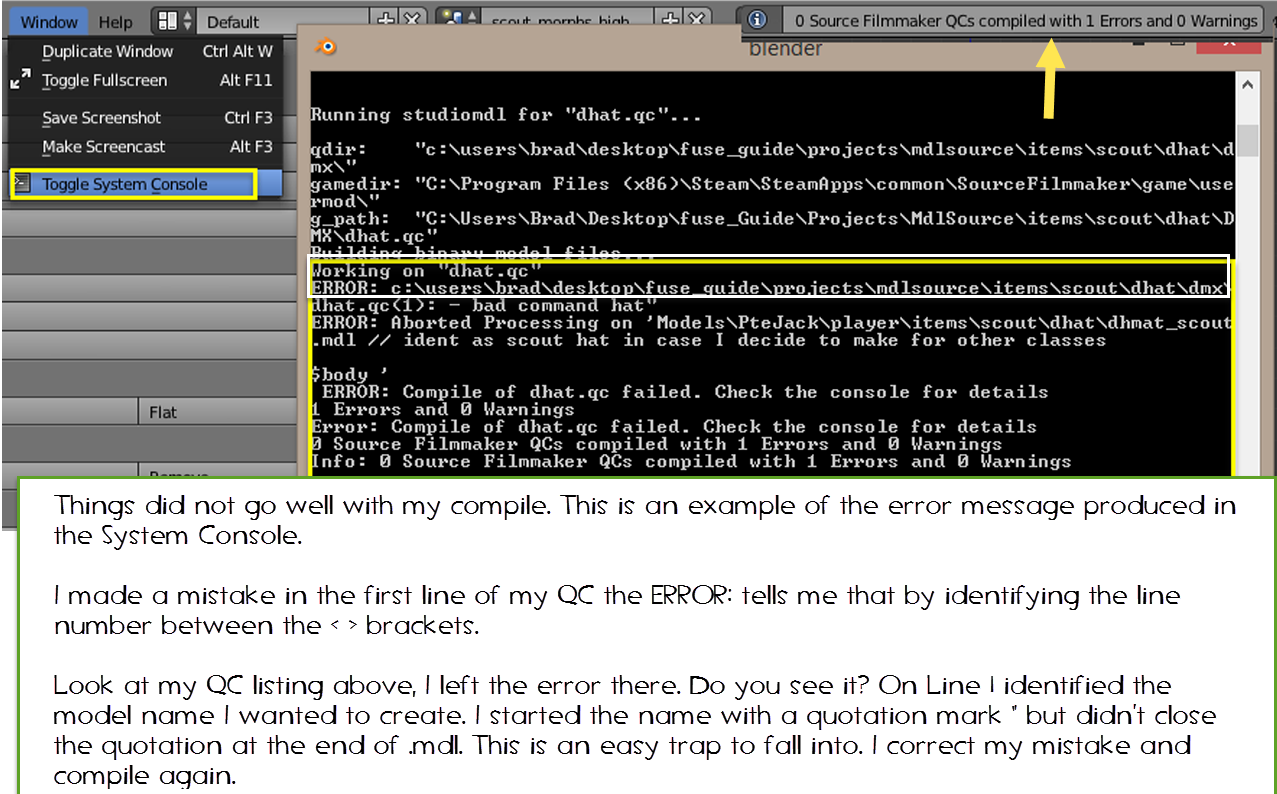Click the 'bad command hat' console line
This screenshot has height=794, width=1277.
[x=484, y=305]
